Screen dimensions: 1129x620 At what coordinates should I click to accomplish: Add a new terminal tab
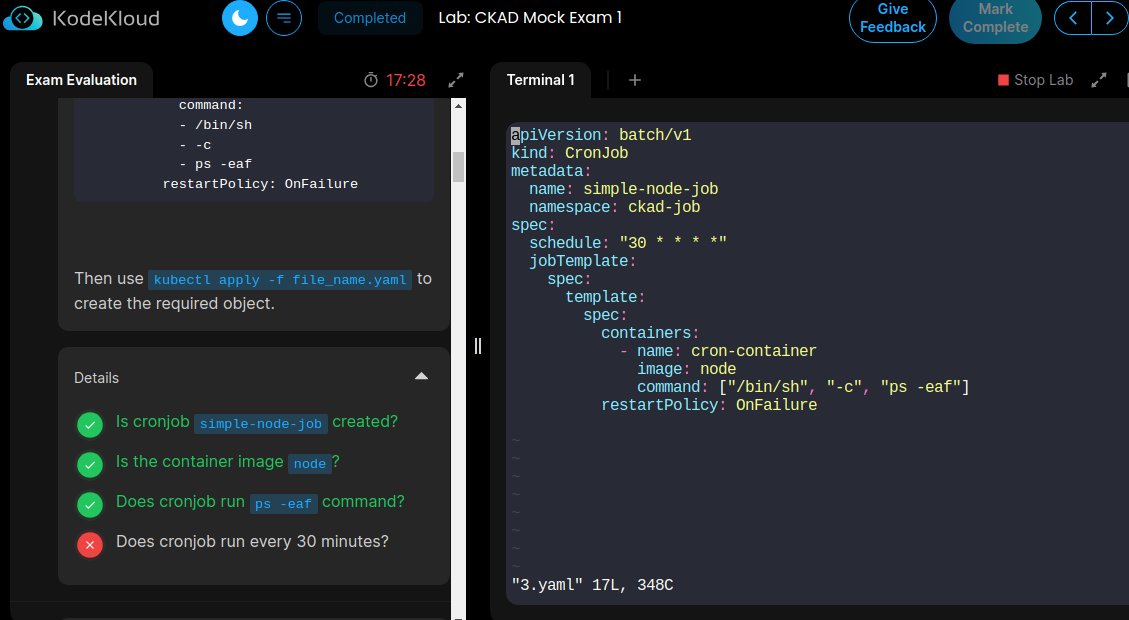pyautogui.click(x=634, y=80)
